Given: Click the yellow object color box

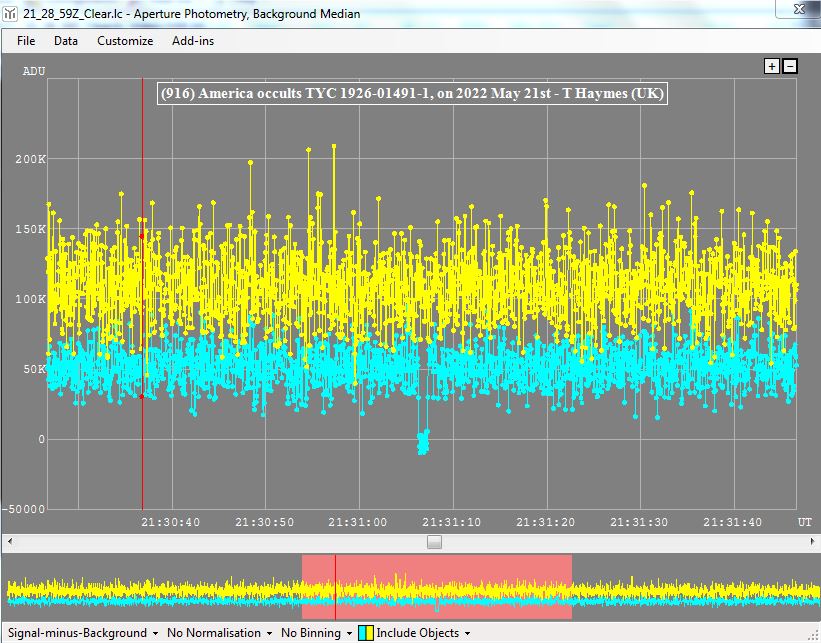Looking at the screenshot, I should pos(370,633).
